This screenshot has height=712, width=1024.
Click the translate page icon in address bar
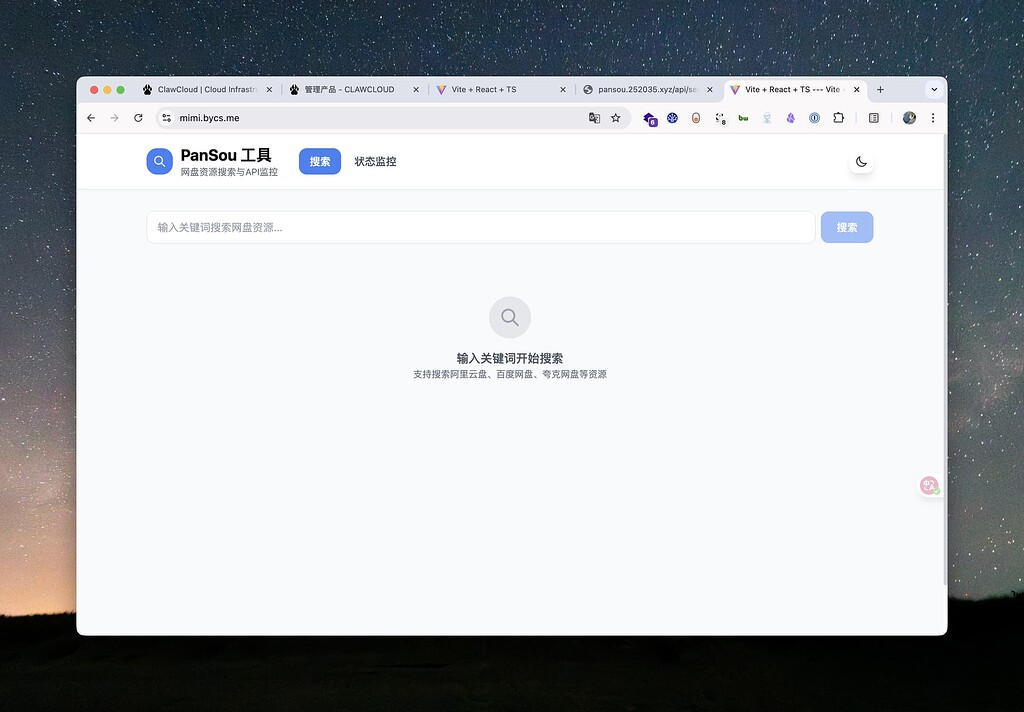[594, 118]
